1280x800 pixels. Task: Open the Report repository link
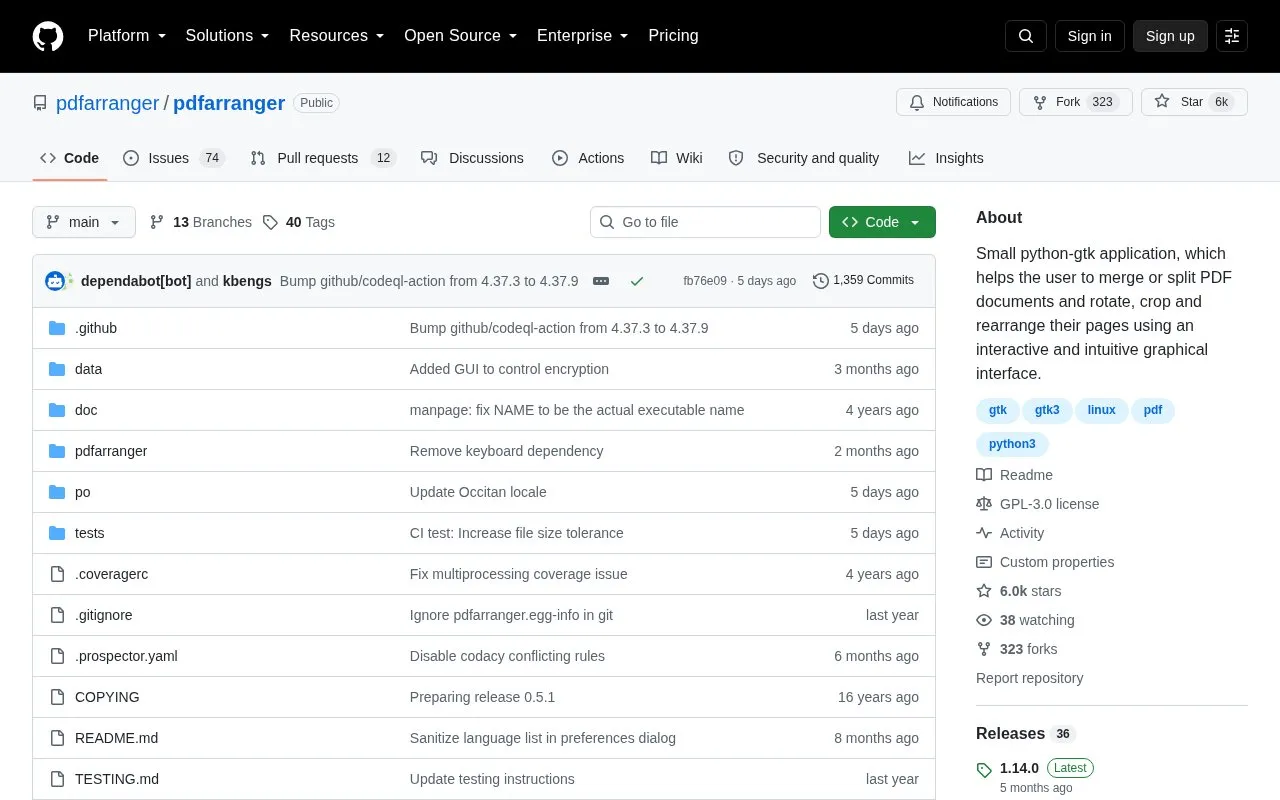point(1030,678)
